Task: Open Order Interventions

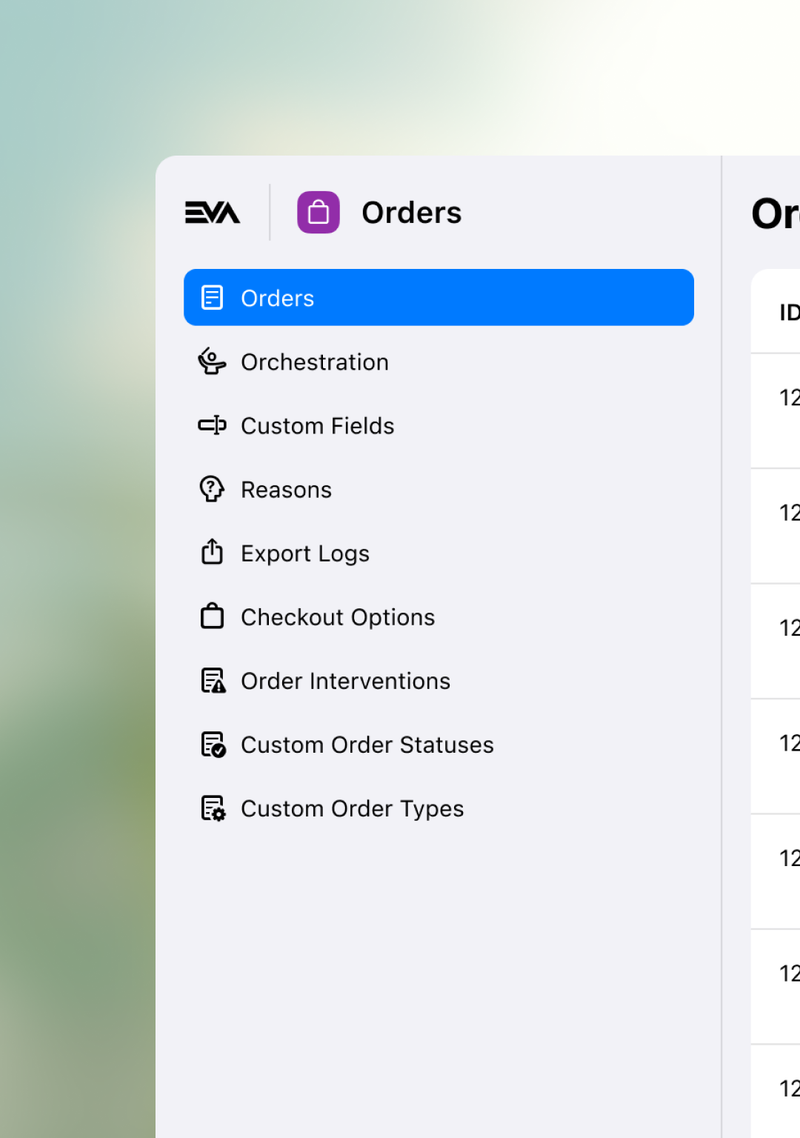Action: coord(345,680)
